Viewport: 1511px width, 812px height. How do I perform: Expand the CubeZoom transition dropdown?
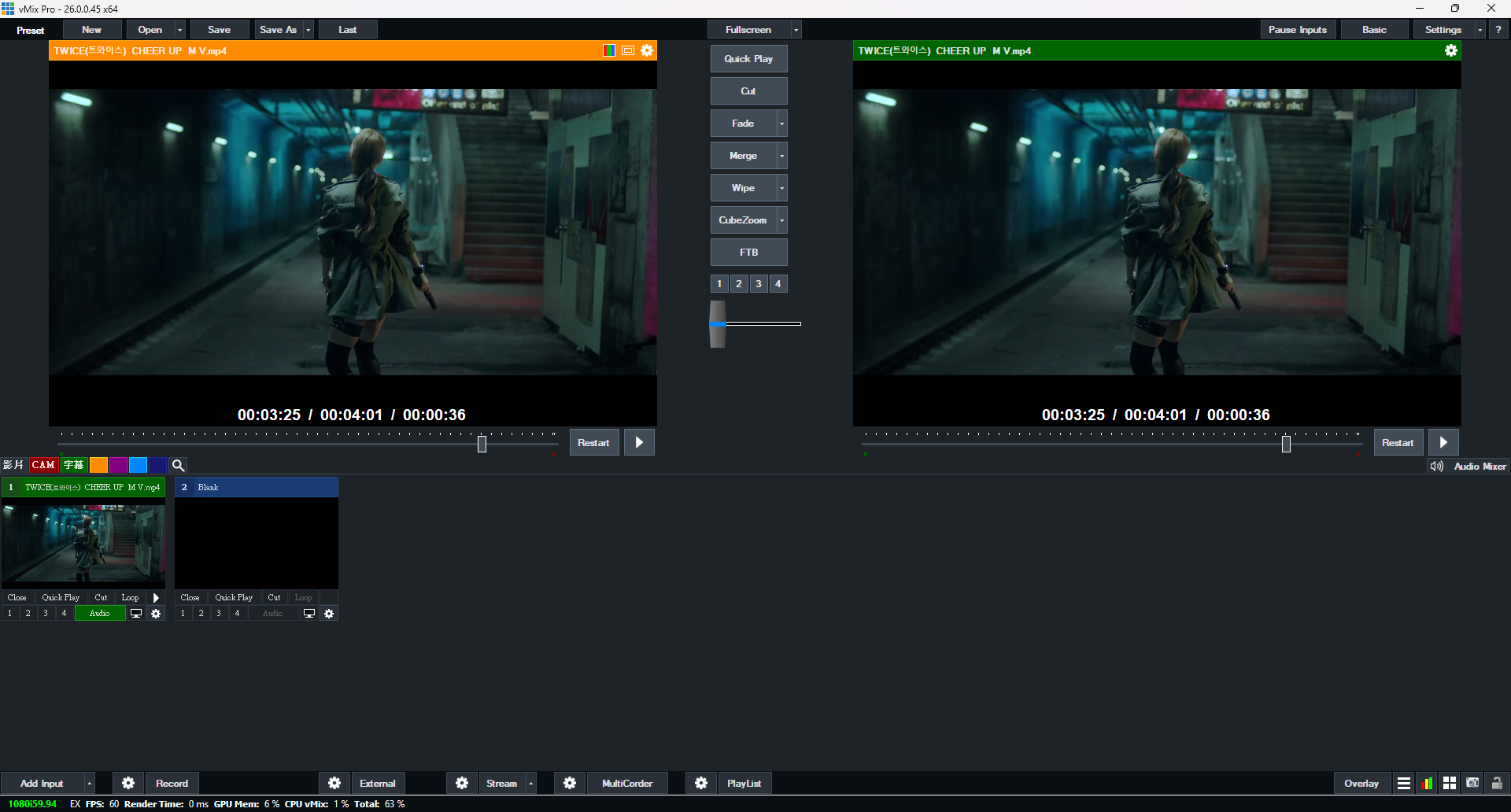pyautogui.click(x=781, y=220)
